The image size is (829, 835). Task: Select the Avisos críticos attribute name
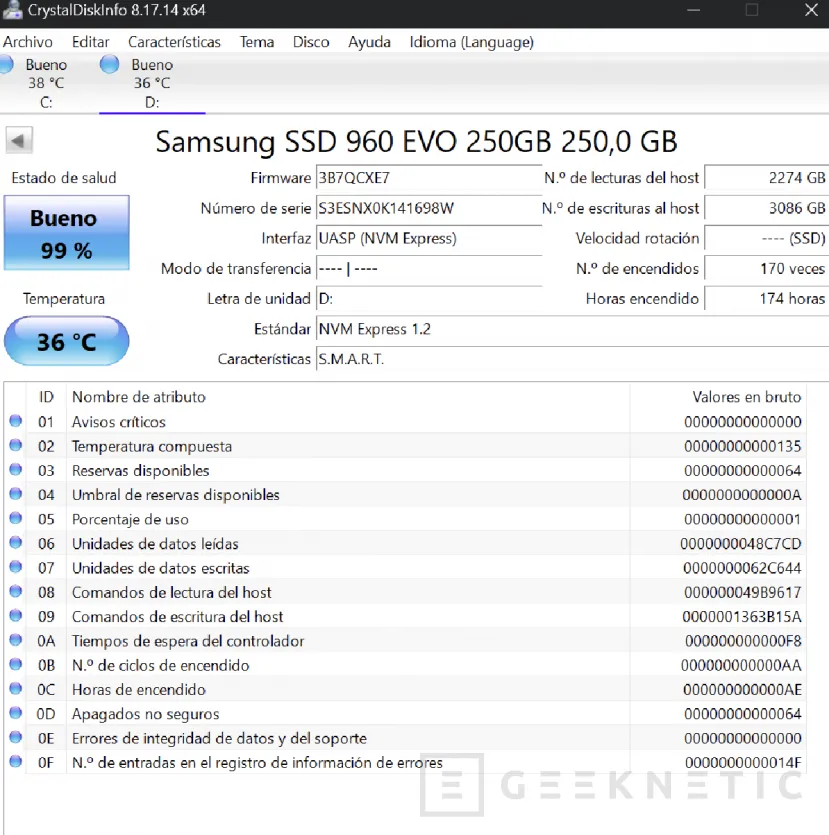click(119, 422)
